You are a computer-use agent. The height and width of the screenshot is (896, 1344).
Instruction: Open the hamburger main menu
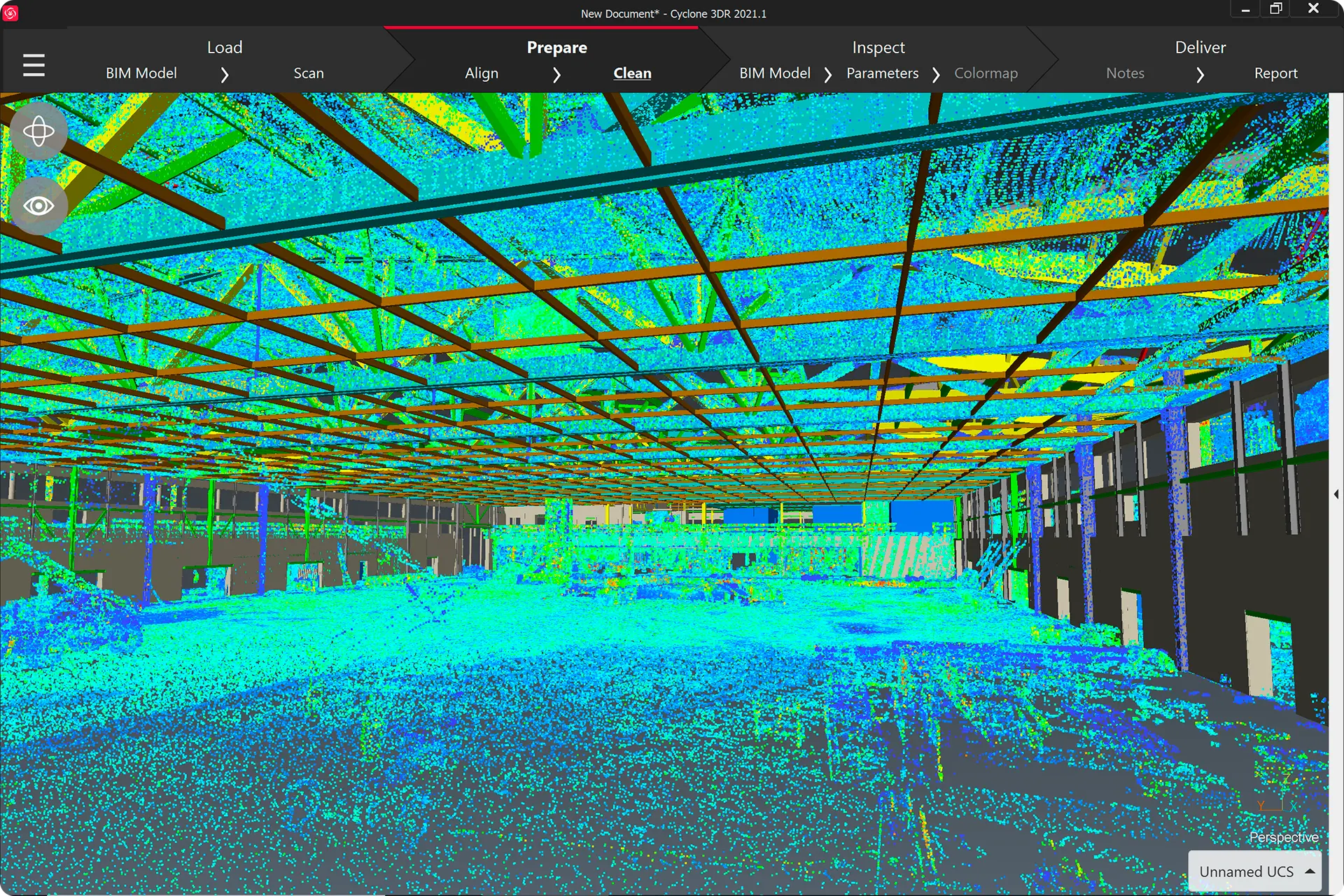coord(34,65)
